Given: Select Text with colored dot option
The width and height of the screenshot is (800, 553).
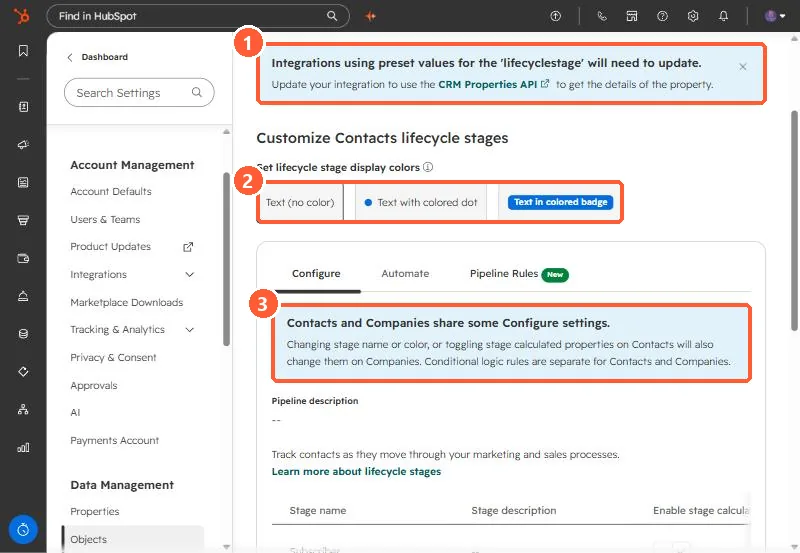Looking at the screenshot, I should coord(421,203).
